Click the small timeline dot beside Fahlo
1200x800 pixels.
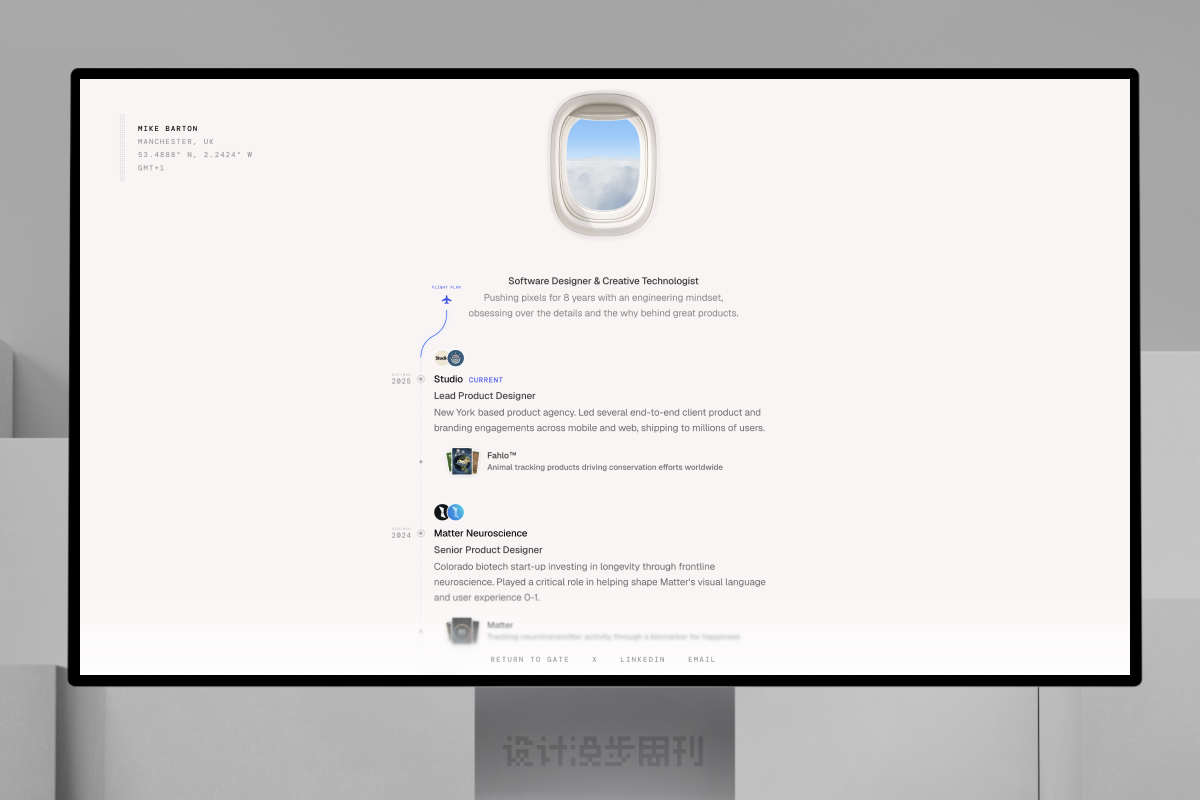pos(421,461)
